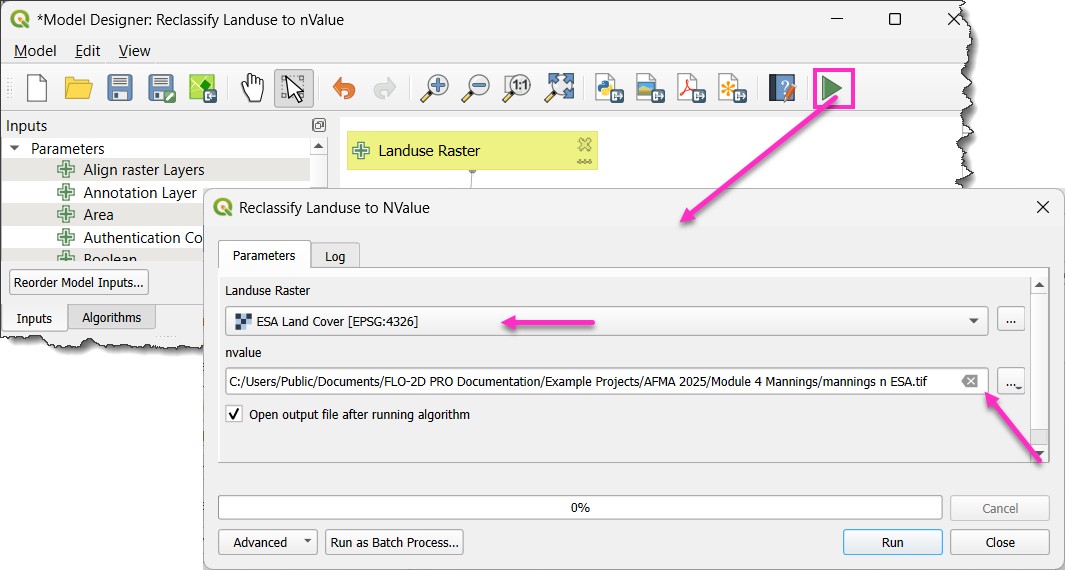Viewport: 1065px width, 570px height.
Task: Switch to the Algorithms tab
Action: 112,318
